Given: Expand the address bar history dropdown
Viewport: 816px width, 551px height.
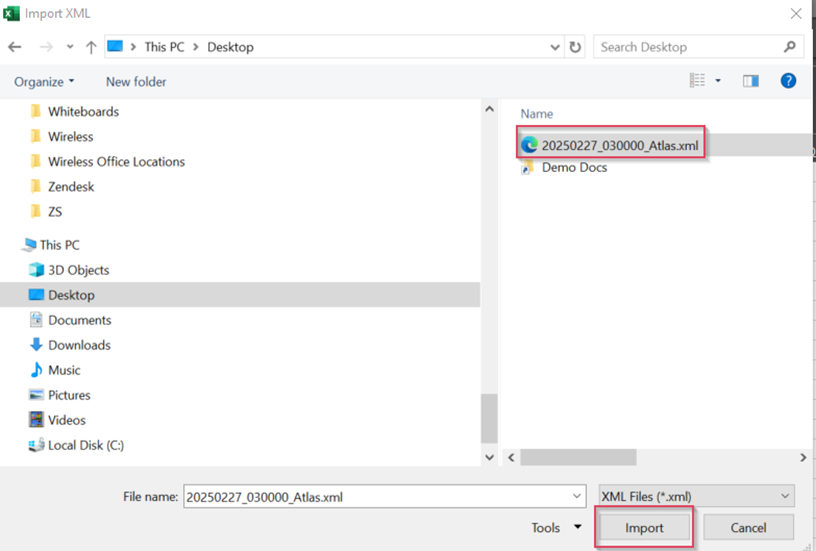Looking at the screenshot, I should click(555, 47).
